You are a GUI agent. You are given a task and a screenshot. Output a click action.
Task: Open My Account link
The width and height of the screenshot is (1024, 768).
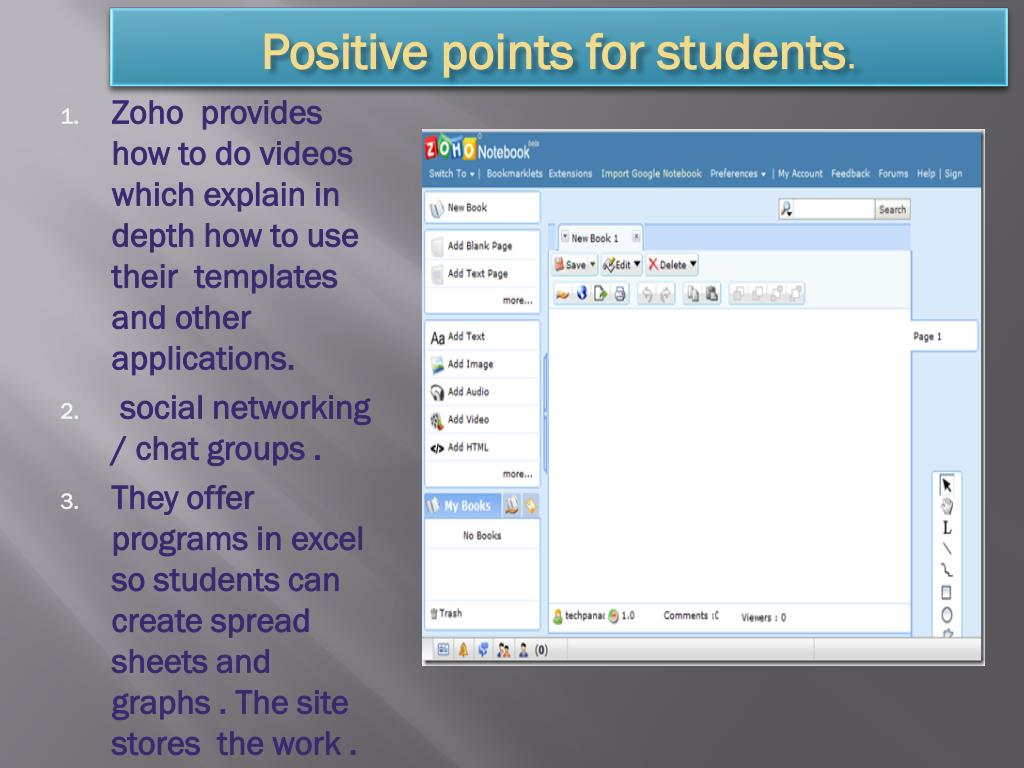(800, 174)
